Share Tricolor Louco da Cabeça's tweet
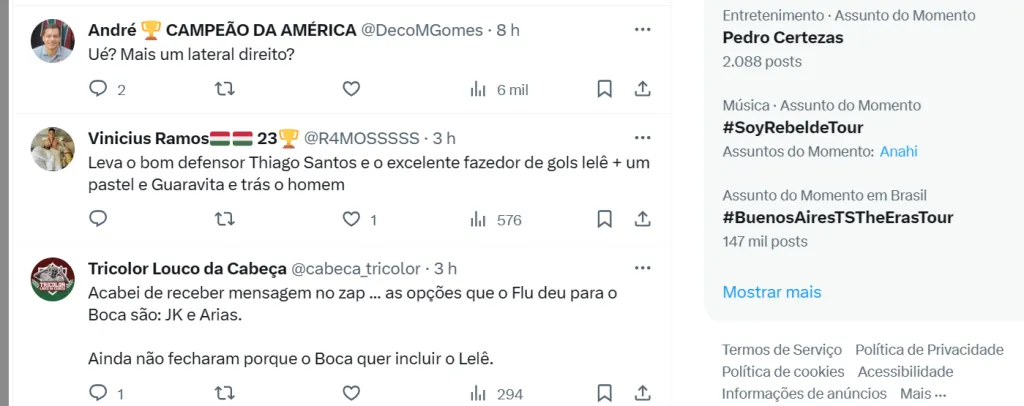This screenshot has height=406, width=1024. 643,394
